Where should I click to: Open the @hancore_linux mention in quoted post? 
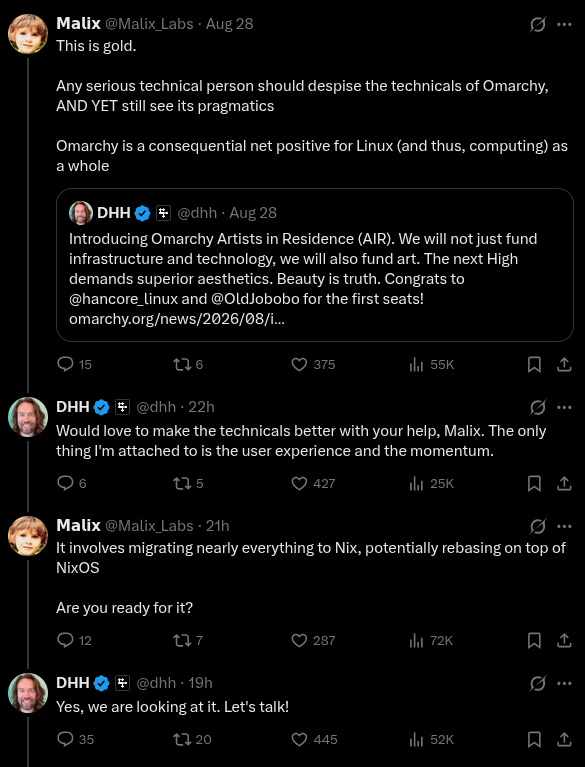point(123,298)
